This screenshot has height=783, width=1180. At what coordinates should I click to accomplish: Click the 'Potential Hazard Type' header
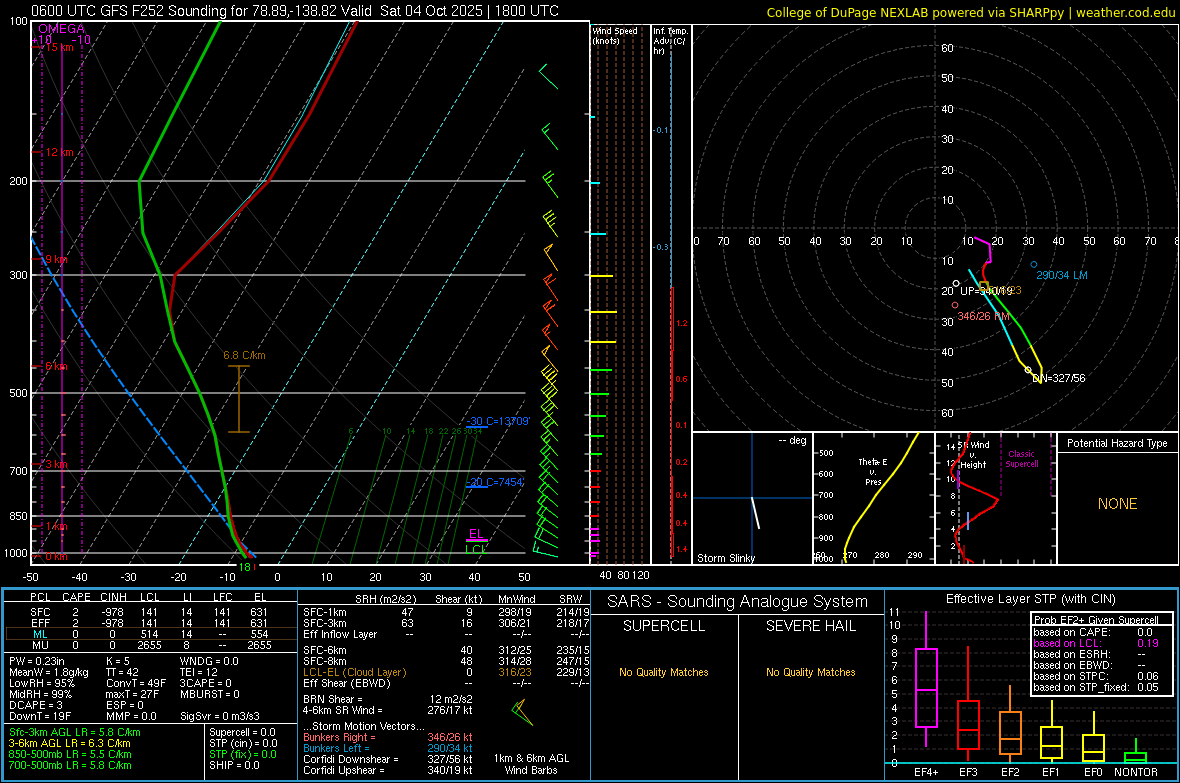[1117, 443]
